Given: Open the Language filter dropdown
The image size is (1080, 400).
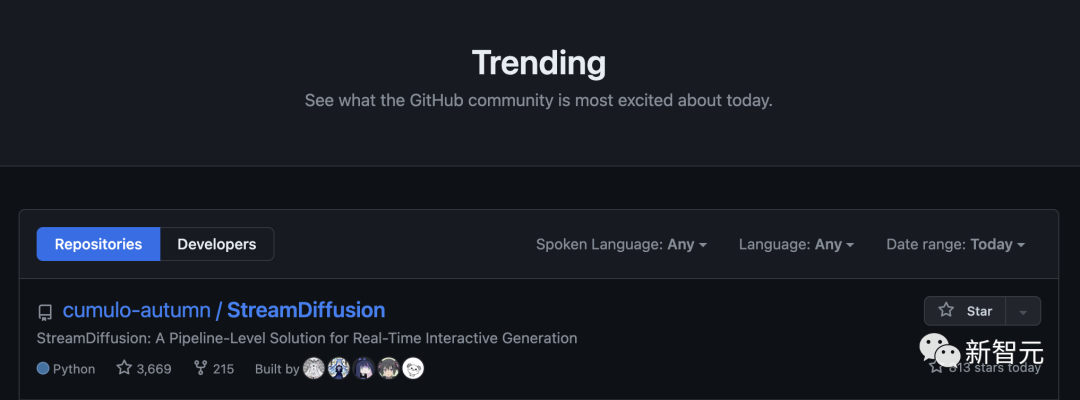Looking at the screenshot, I should (796, 244).
